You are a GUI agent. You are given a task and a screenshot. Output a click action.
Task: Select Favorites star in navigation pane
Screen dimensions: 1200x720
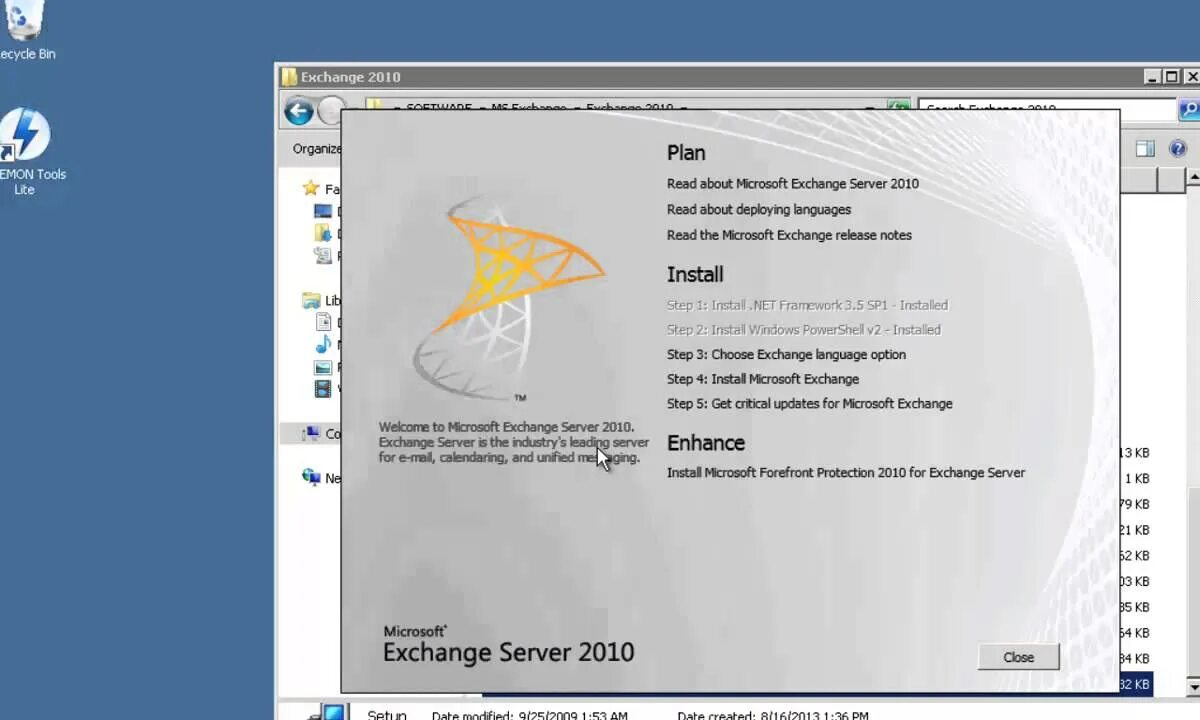tap(311, 188)
